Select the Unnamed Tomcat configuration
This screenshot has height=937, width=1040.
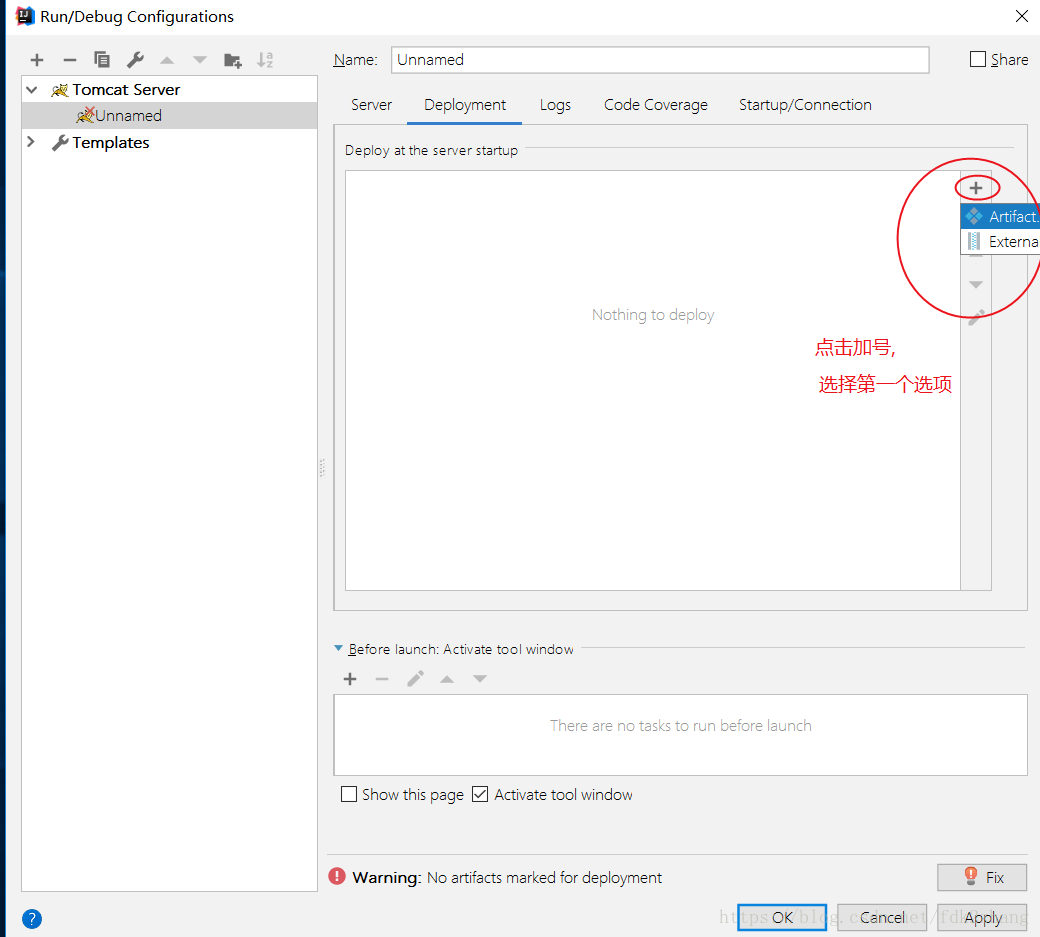170,115
